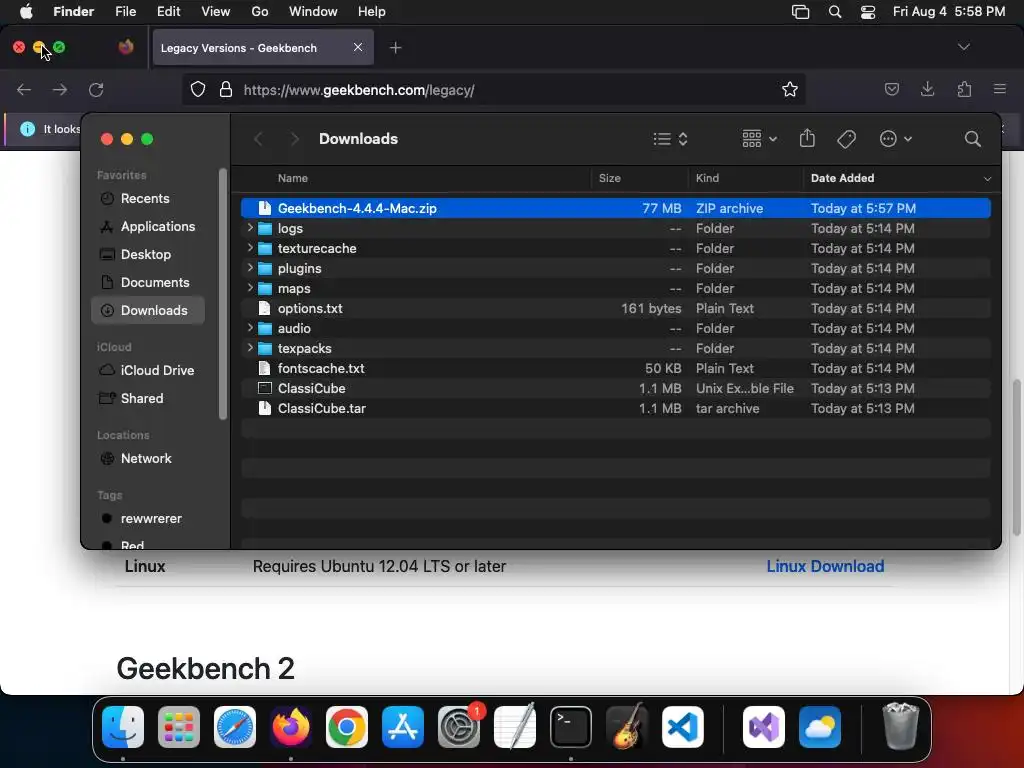Viewport: 1024px width, 768px height.
Task: Open System Settings in the Dock
Action: [x=458, y=726]
